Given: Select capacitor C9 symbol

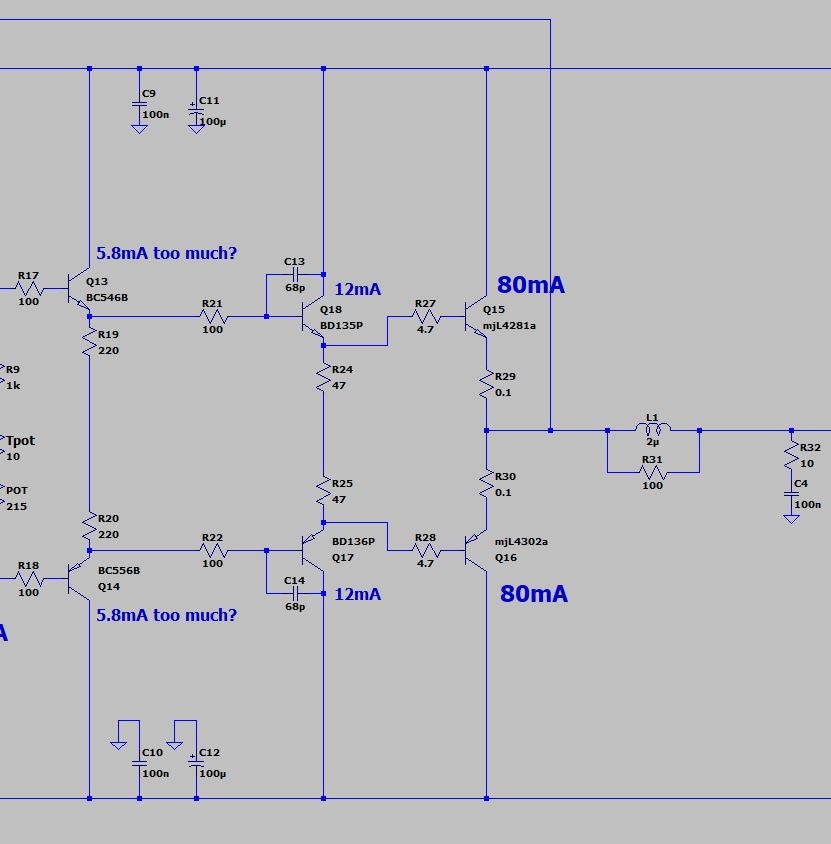Looking at the screenshot, I should (x=139, y=104).
